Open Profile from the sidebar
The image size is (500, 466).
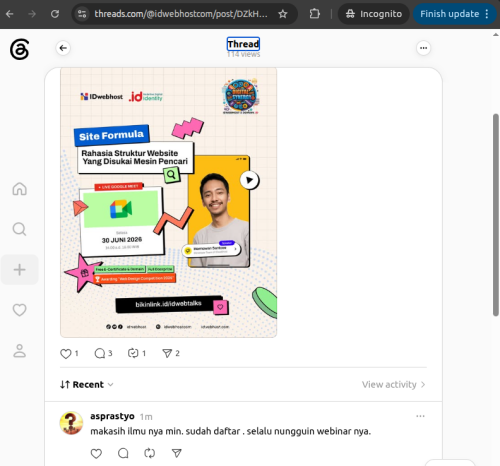(19, 351)
